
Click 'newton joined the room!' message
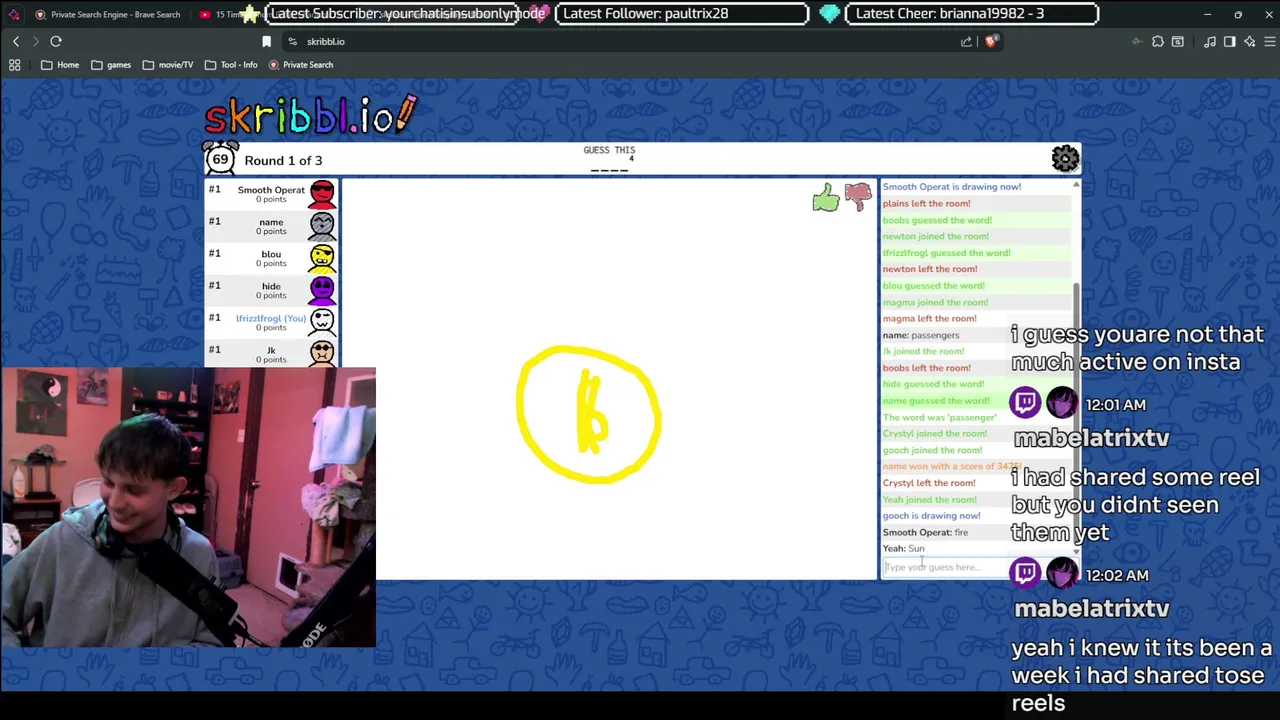click(x=935, y=236)
